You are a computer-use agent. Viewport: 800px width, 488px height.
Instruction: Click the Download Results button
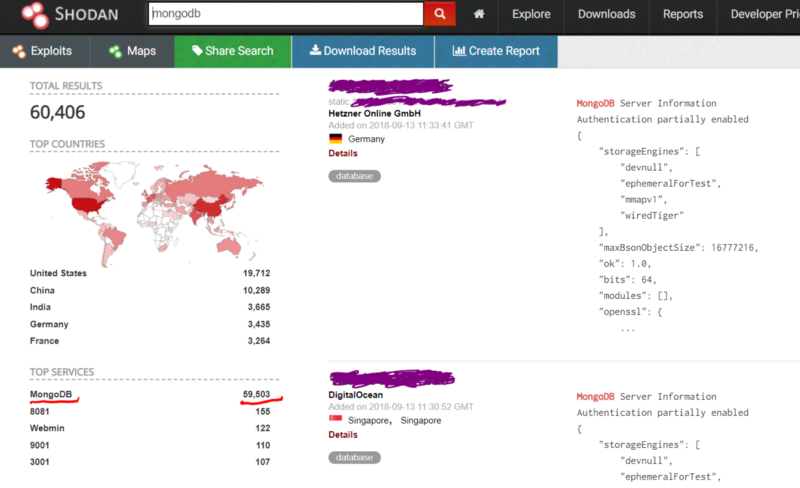[x=363, y=51]
